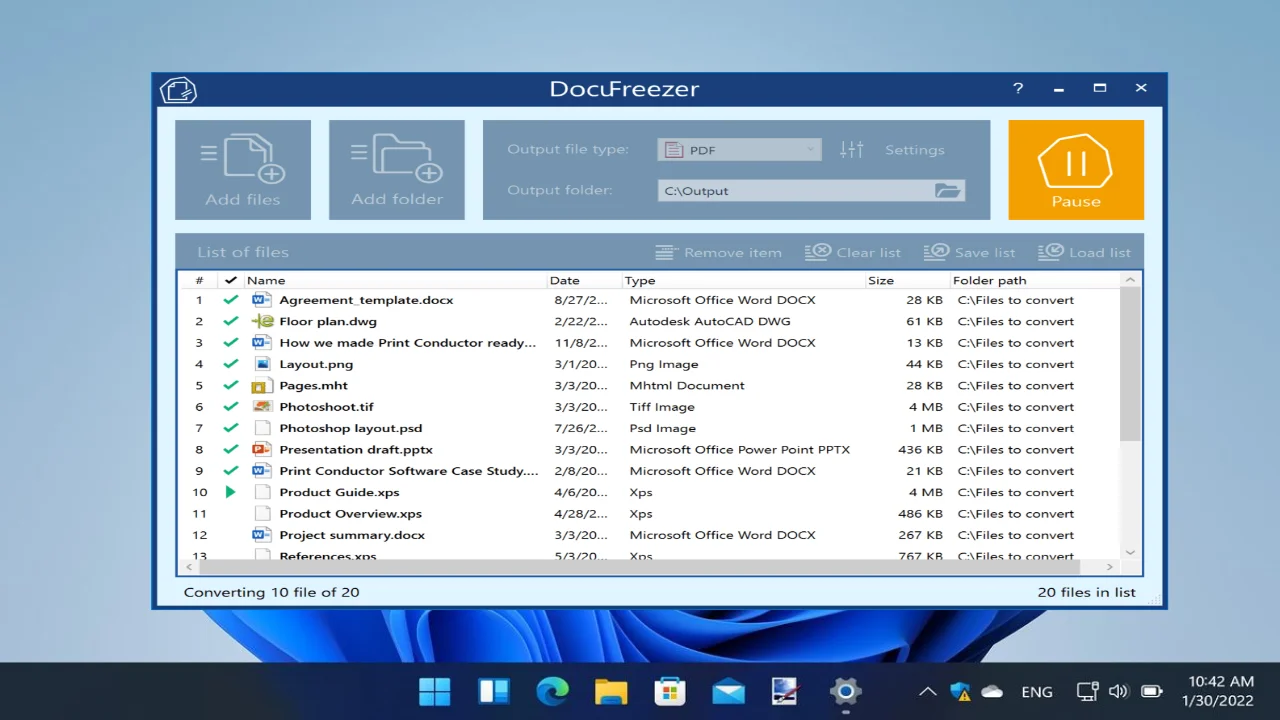Image resolution: width=1280 pixels, height=720 pixels.
Task: Click the scroll down arrow of file list
Action: pos(1130,552)
